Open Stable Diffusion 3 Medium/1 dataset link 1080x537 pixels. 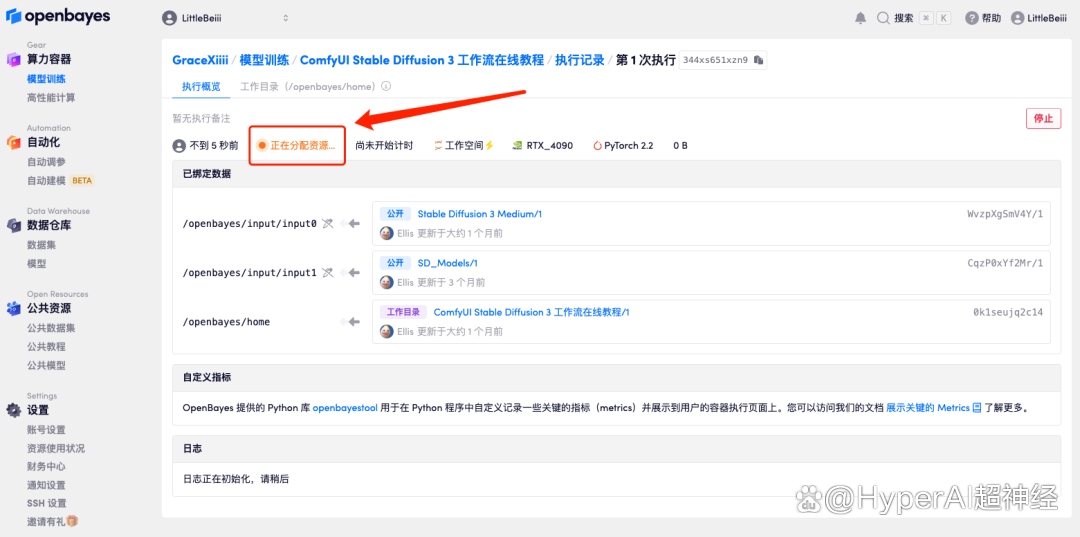(x=479, y=214)
